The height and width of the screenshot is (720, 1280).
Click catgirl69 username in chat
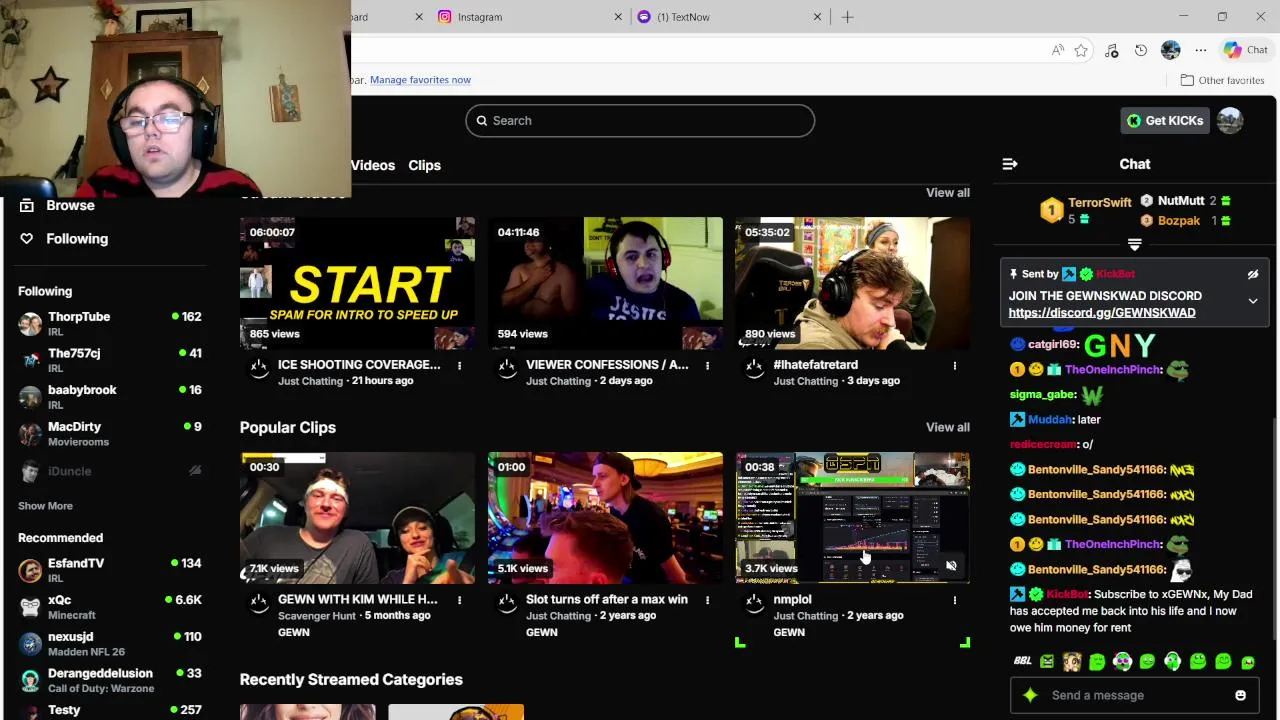pos(1053,345)
